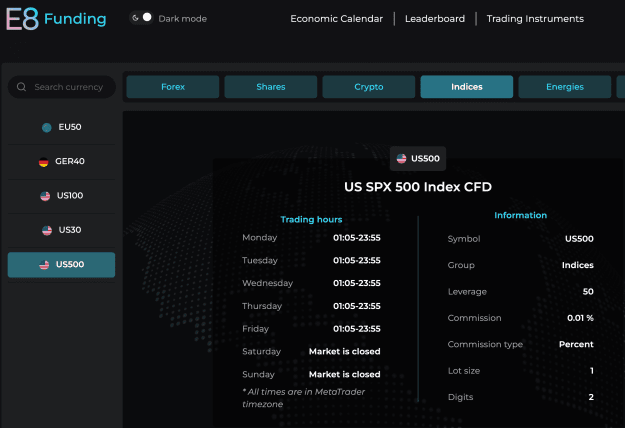Screen dimensions: 625x428
Task: Click the Information heading
Action: [521, 216]
